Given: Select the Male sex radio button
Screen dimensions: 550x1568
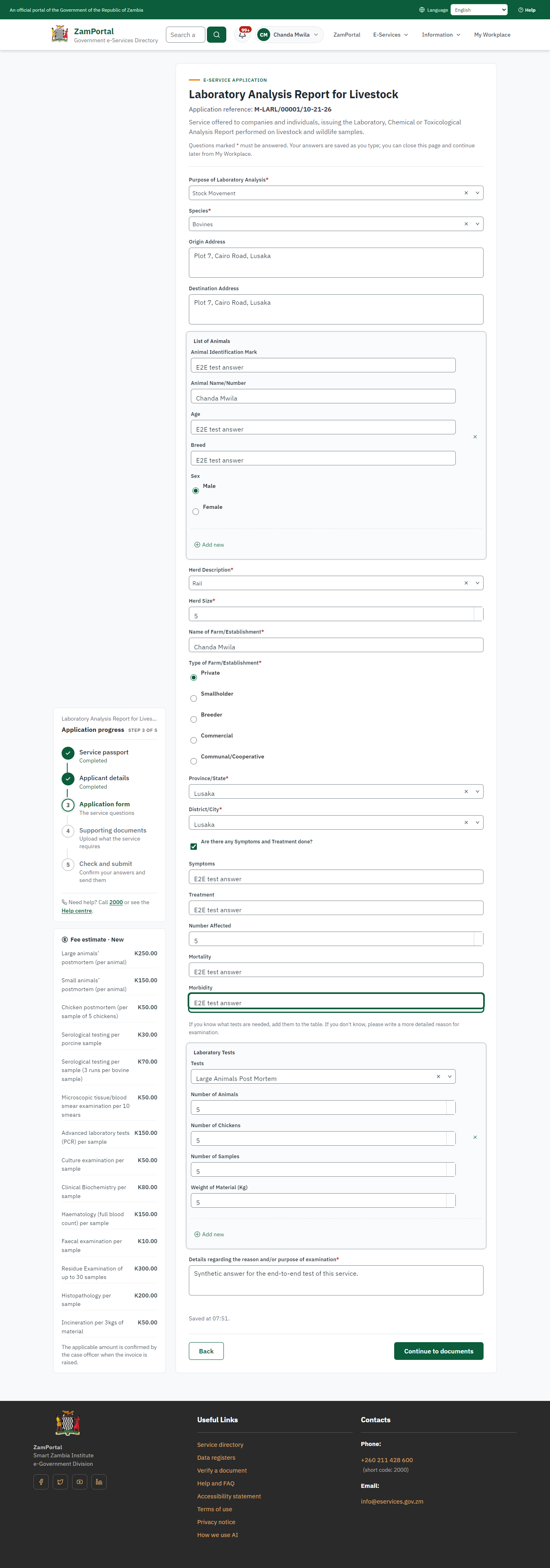Looking at the screenshot, I should click(196, 491).
